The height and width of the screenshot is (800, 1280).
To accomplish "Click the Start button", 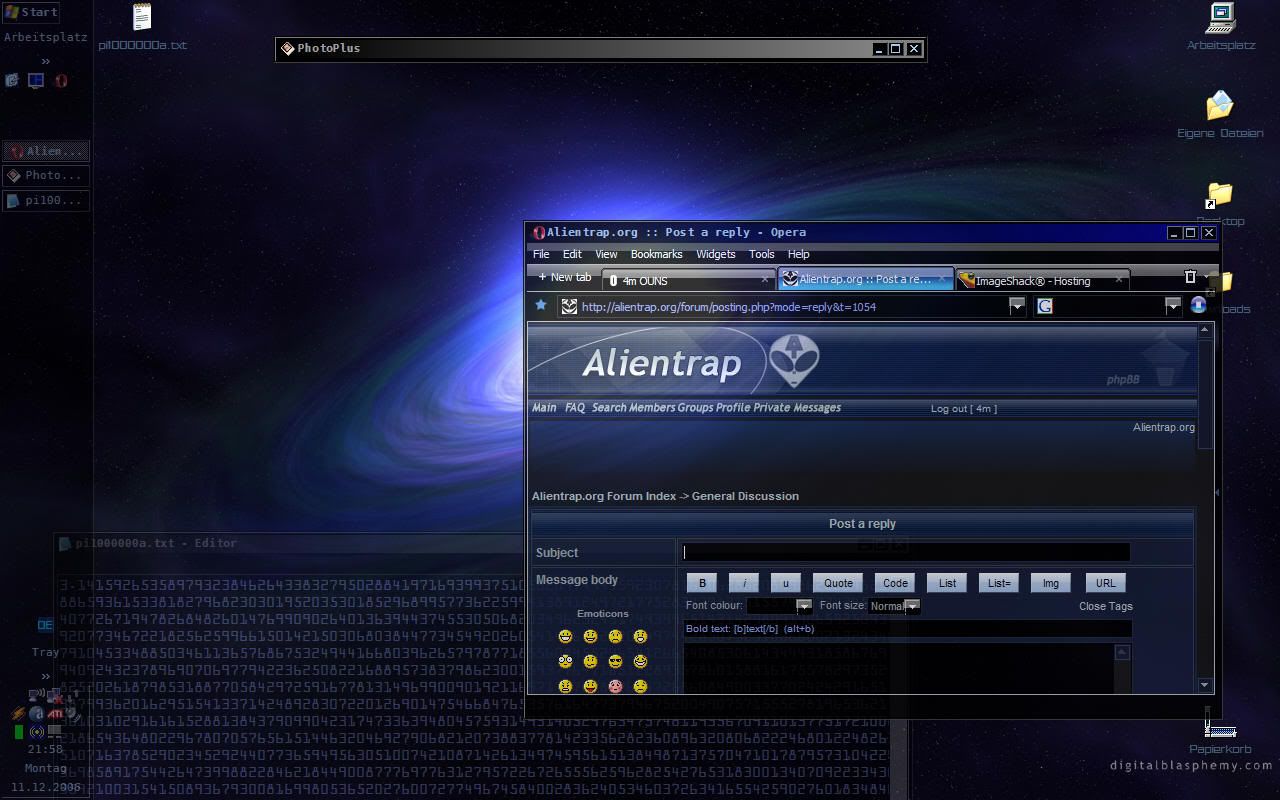I will click(30, 12).
